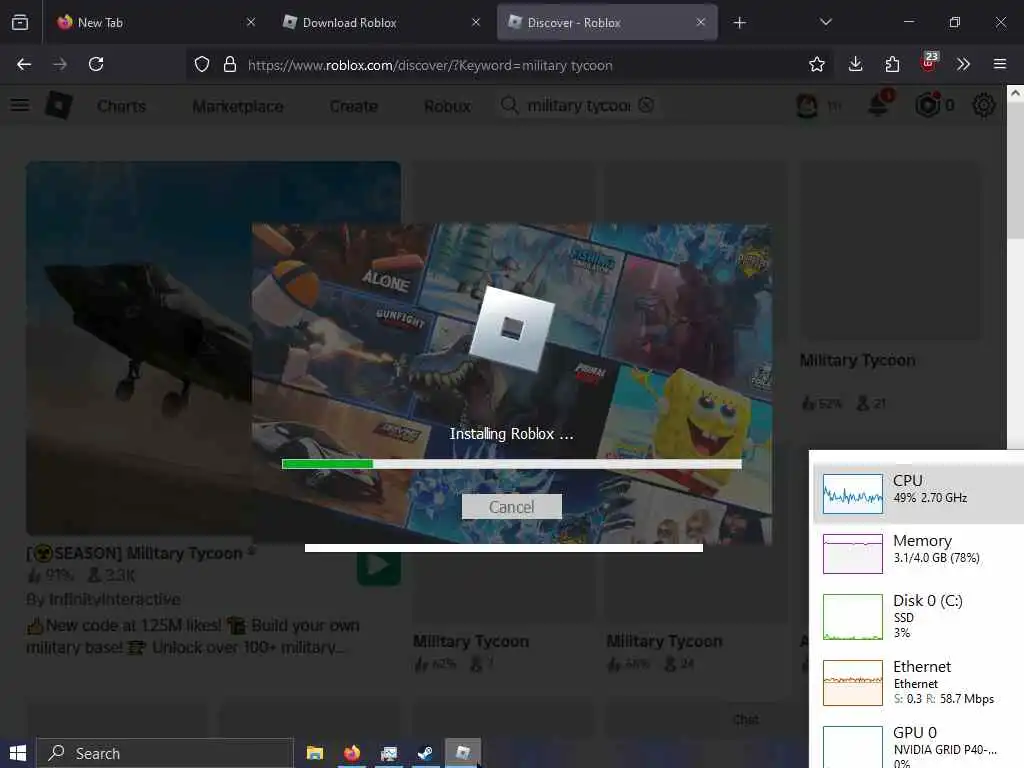The image size is (1024, 768).
Task: Open a new browser tab with plus button
Action: click(739, 23)
